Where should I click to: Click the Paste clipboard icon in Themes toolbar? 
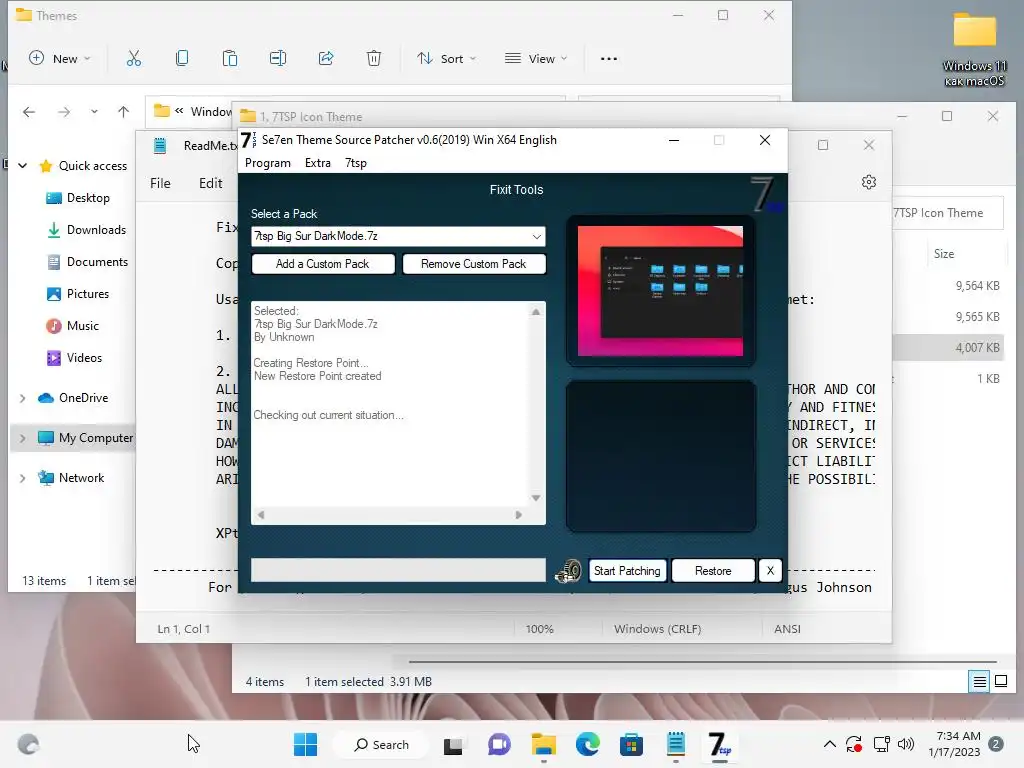(x=230, y=59)
